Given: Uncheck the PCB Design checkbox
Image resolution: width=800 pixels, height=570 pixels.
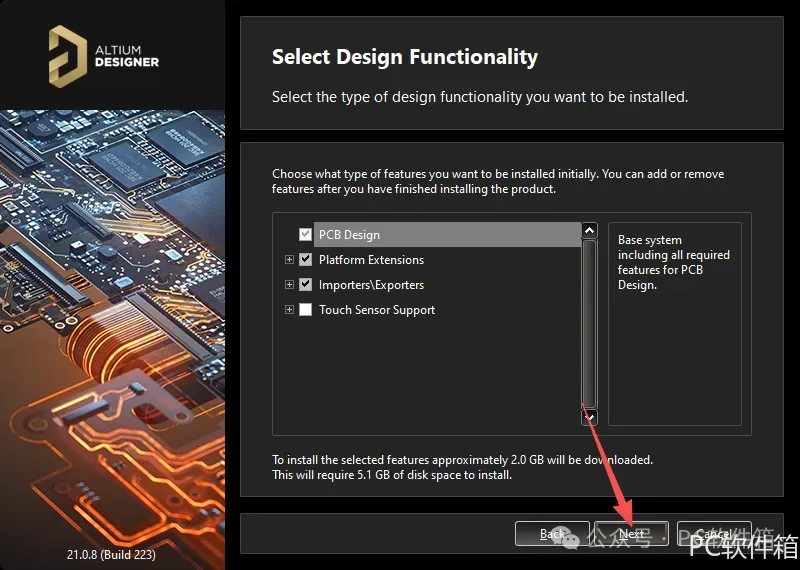Looking at the screenshot, I should pos(305,235).
